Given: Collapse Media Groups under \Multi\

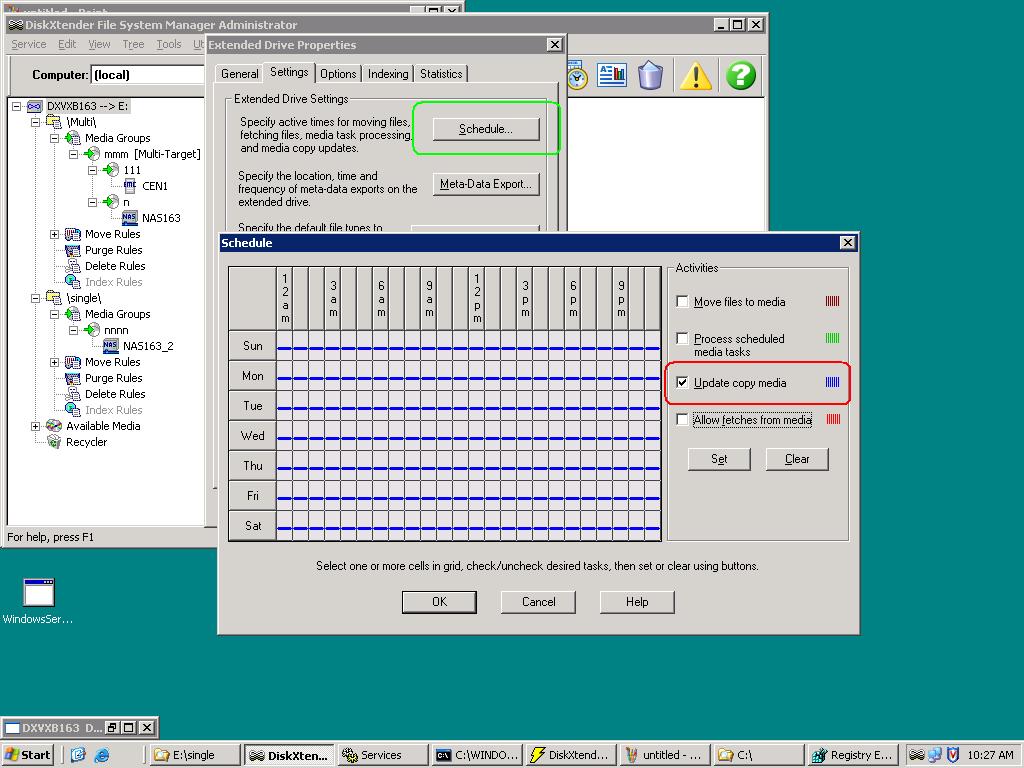Looking at the screenshot, I should click(55, 138).
